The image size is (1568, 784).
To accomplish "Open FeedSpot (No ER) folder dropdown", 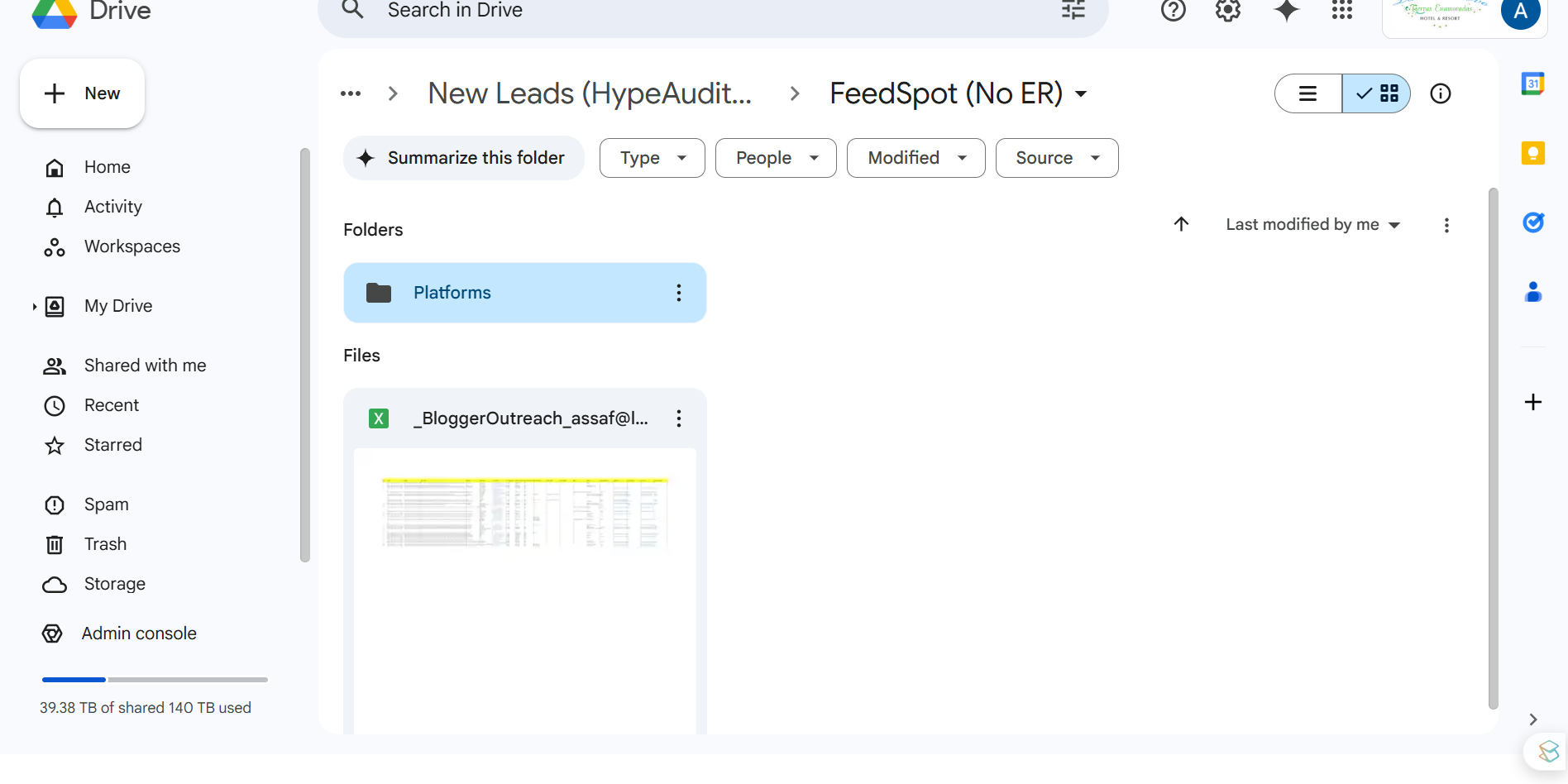I will (1081, 94).
